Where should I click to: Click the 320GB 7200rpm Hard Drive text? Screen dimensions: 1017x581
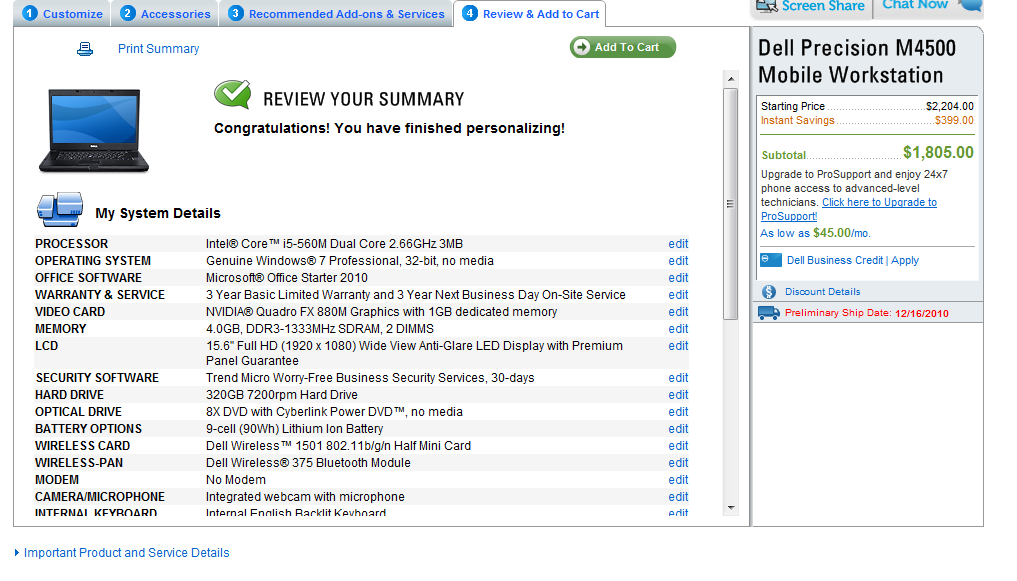[281, 395]
